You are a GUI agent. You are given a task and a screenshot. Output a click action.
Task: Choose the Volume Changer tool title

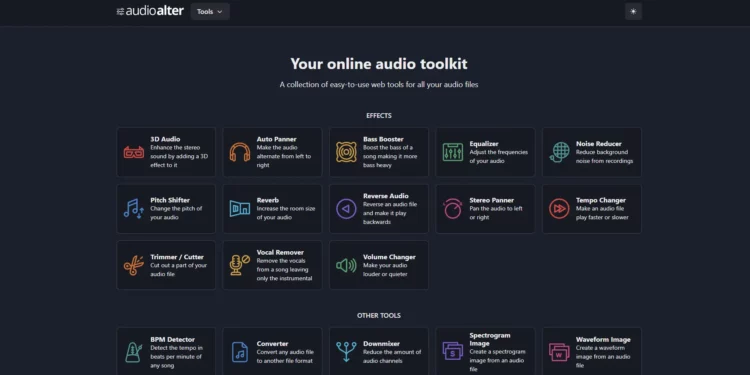coord(389,257)
